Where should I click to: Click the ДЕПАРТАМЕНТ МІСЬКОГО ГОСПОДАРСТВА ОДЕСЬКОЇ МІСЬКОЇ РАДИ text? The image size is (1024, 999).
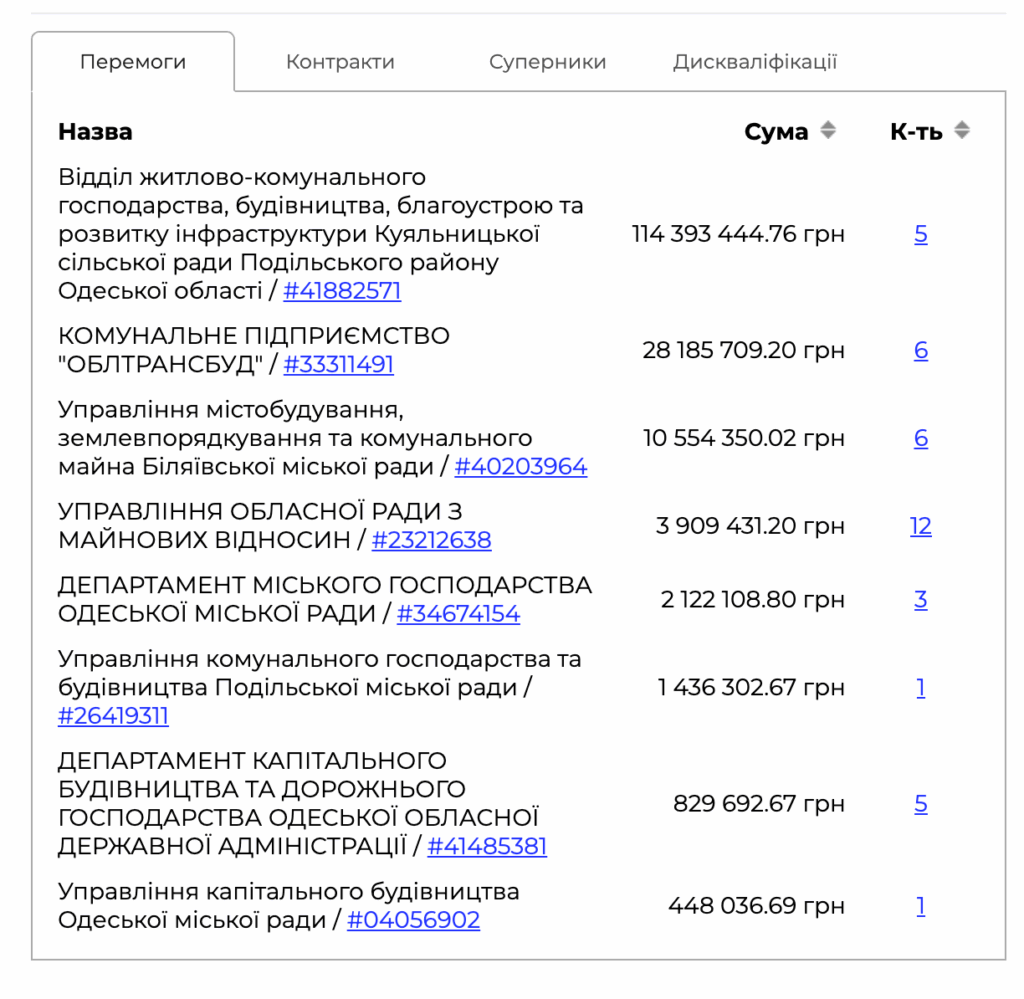click(x=325, y=599)
